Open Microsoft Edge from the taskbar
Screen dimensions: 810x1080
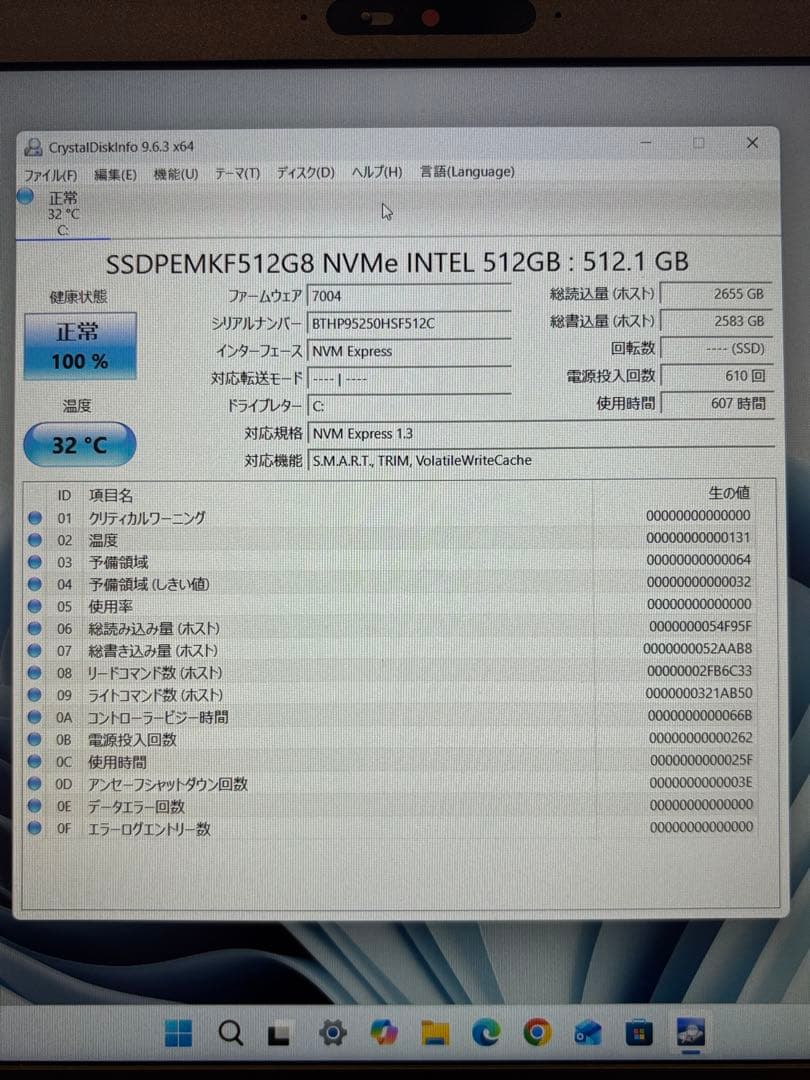pos(486,1032)
